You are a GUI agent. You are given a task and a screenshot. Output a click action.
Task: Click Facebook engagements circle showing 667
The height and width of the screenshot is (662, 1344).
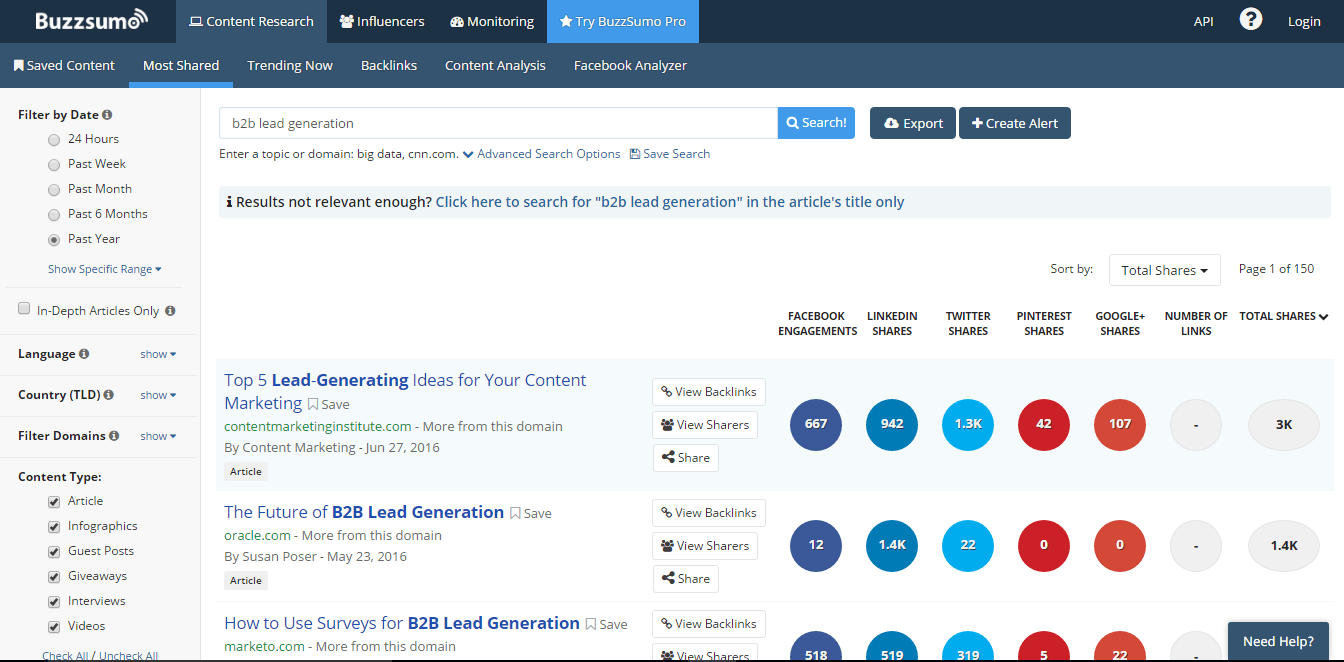(816, 424)
